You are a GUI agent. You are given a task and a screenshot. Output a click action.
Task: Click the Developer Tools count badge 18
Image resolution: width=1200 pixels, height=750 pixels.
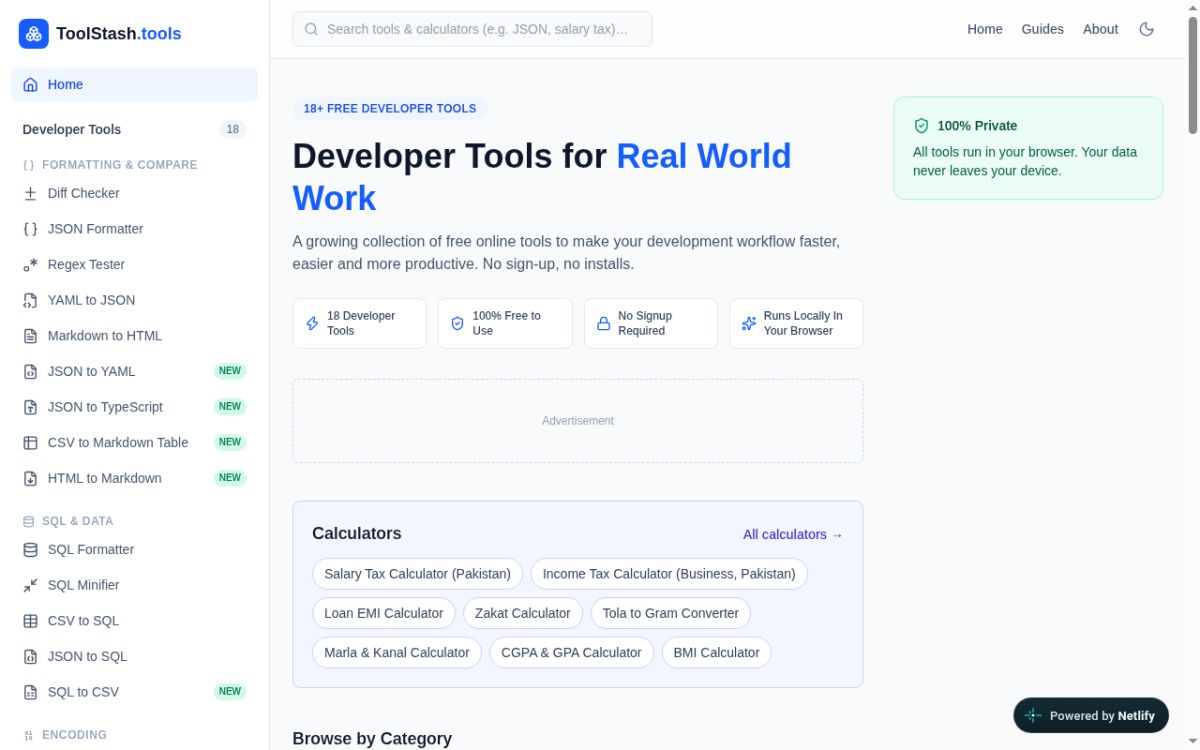(233, 129)
